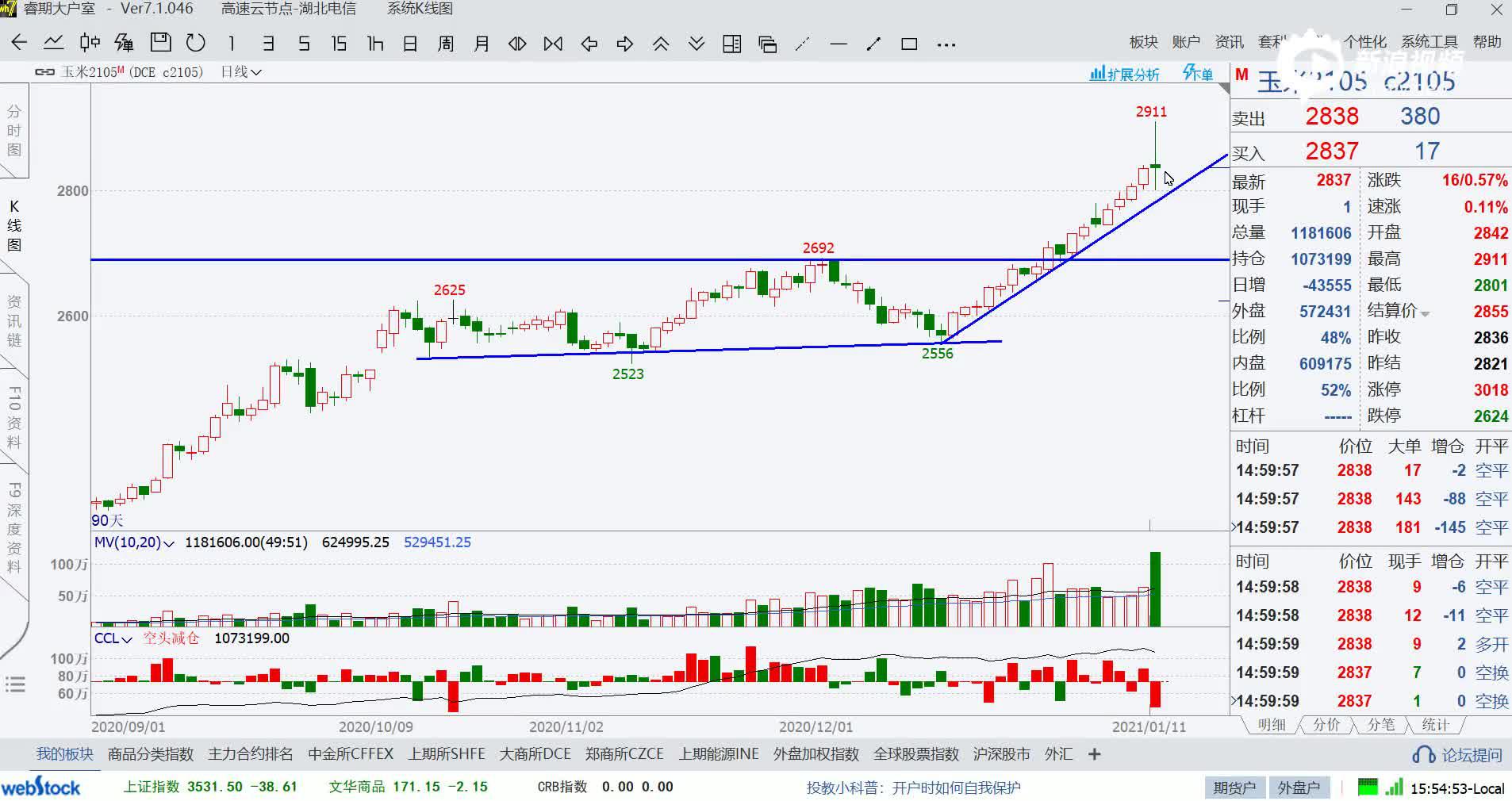Switch to 1-minute period
The width and height of the screenshot is (1512, 801).
coord(232,43)
